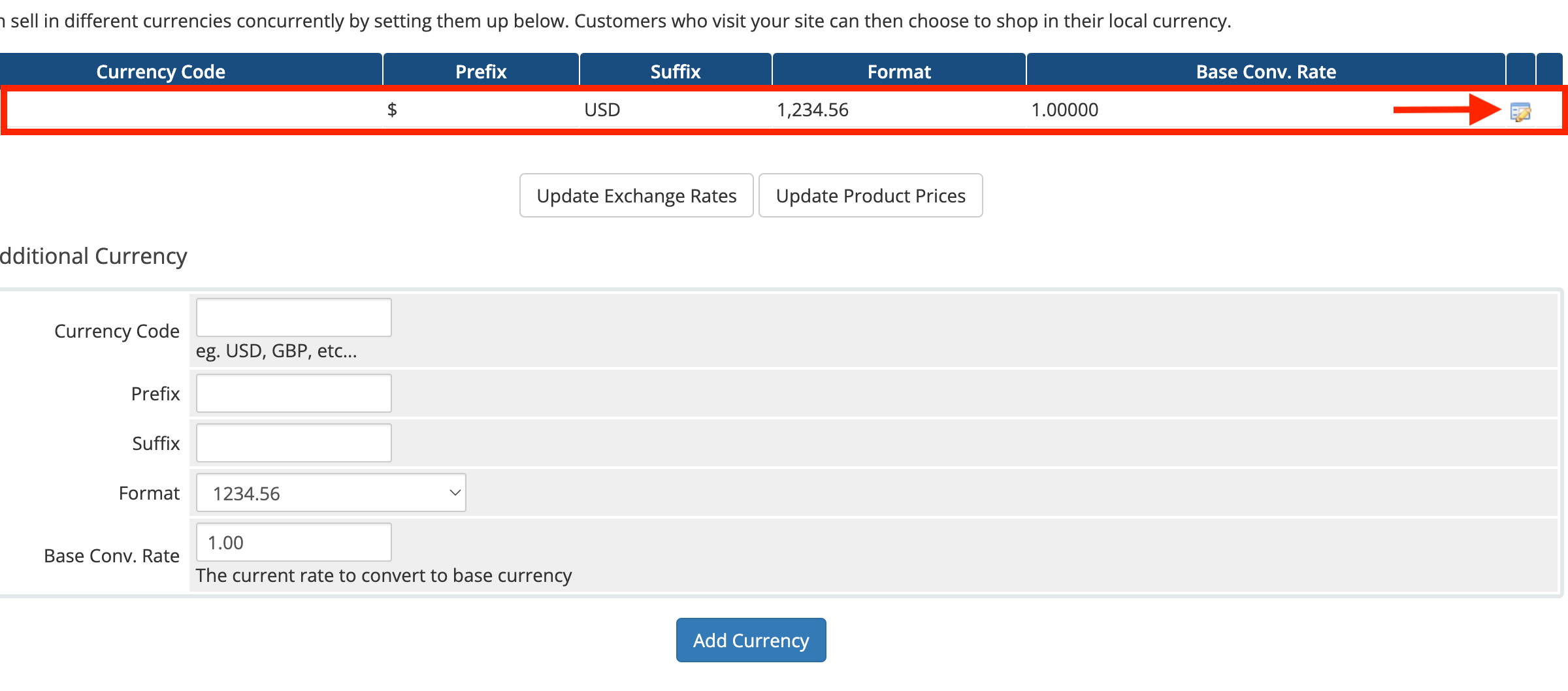The height and width of the screenshot is (691, 1568).
Task: Click Update Exchange Rates button
Action: pyautogui.click(x=636, y=195)
